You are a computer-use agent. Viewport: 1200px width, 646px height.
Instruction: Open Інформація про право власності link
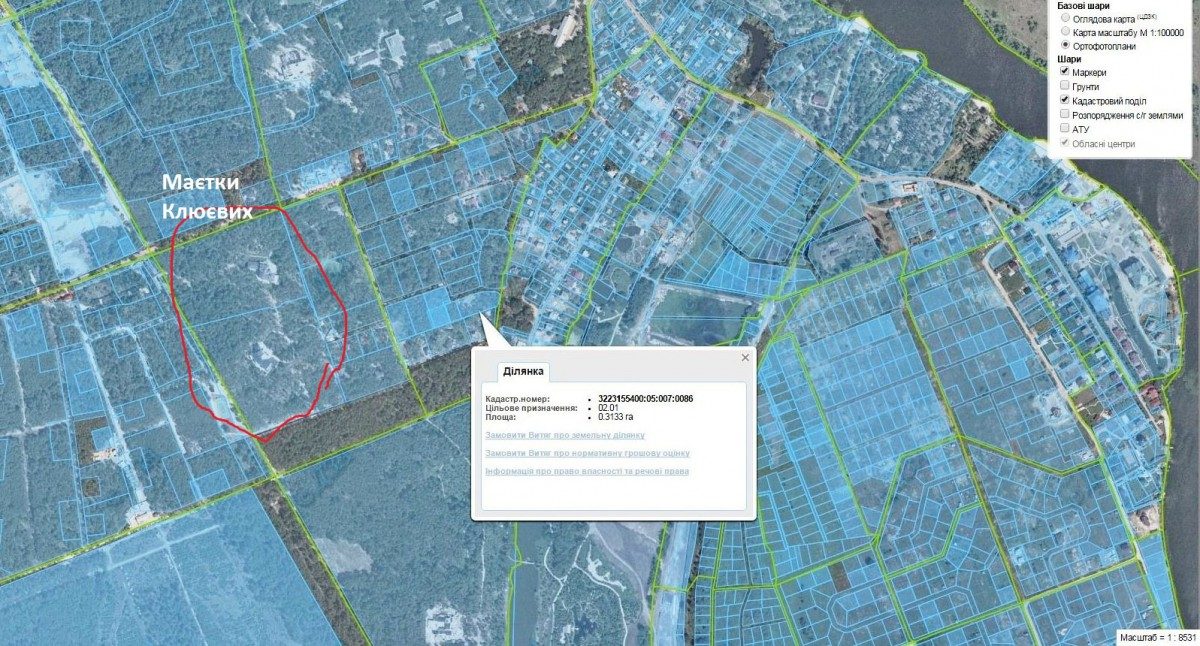(587, 471)
